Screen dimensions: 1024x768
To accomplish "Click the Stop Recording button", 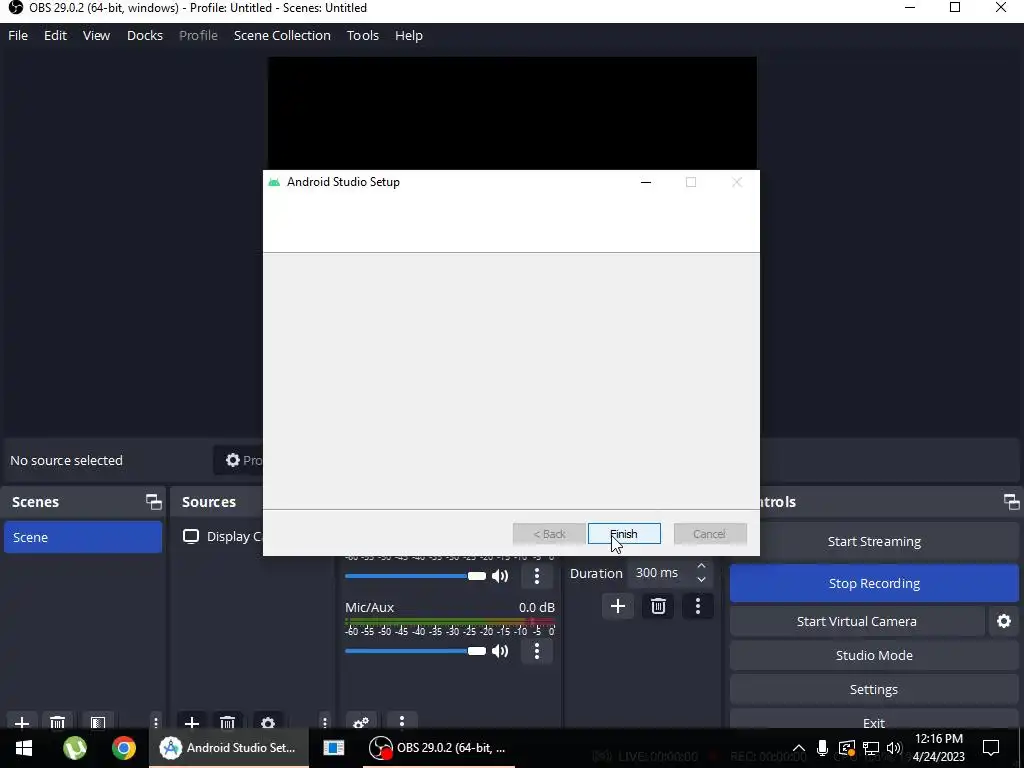I will point(874,583).
